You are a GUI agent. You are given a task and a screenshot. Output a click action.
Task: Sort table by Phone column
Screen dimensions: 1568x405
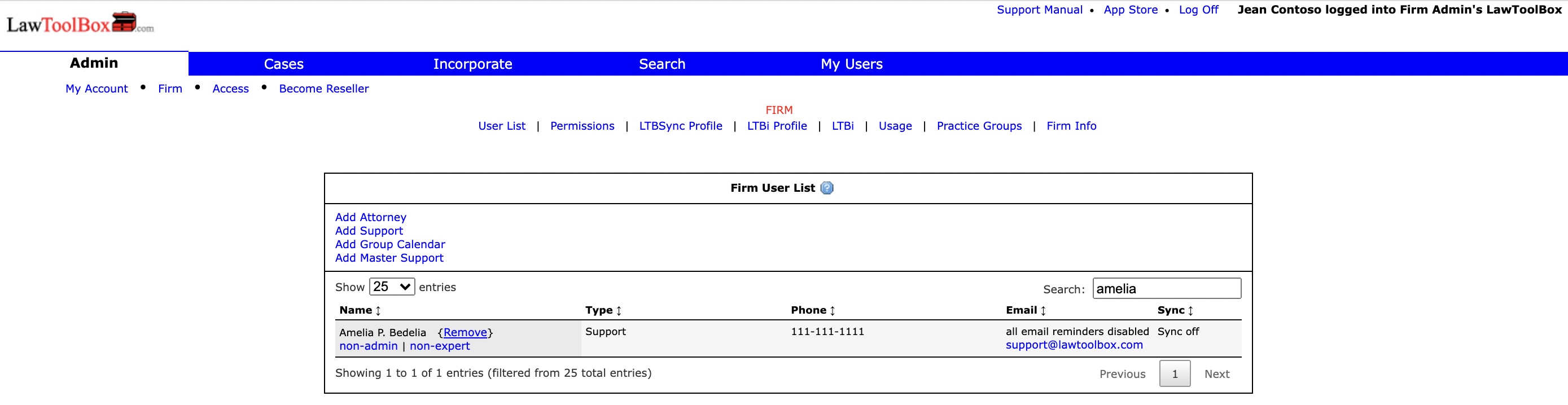tap(813, 310)
